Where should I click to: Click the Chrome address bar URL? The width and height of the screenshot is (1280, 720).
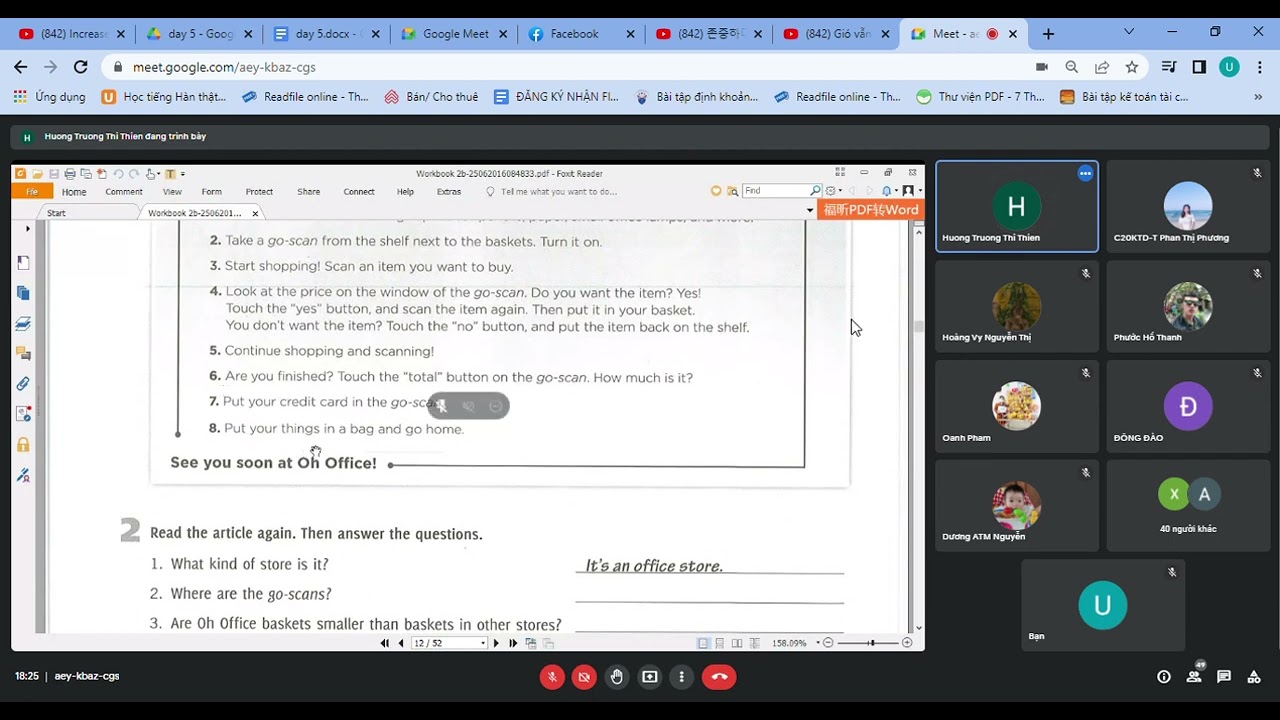click(225, 67)
